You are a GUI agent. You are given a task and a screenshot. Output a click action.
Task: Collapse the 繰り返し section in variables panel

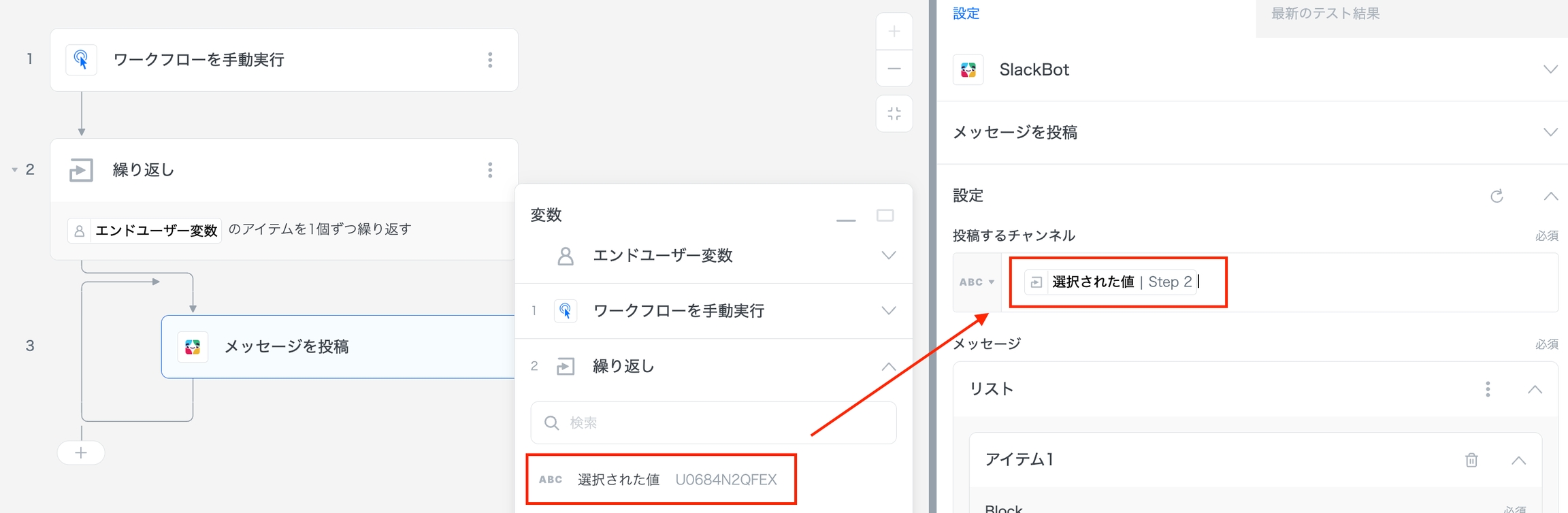pos(888,367)
